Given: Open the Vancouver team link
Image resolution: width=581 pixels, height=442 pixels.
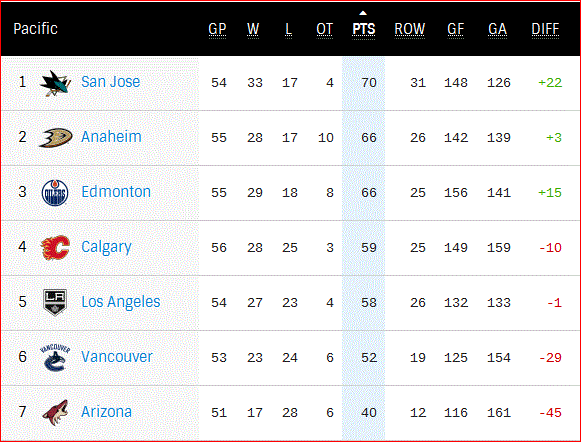Looking at the screenshot, I should 117,356.
